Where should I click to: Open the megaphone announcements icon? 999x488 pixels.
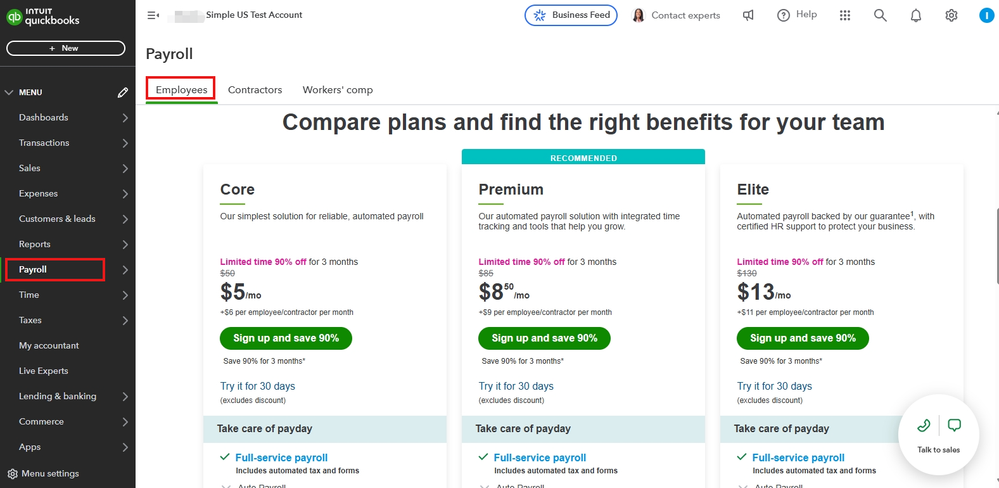coord(748,15)
